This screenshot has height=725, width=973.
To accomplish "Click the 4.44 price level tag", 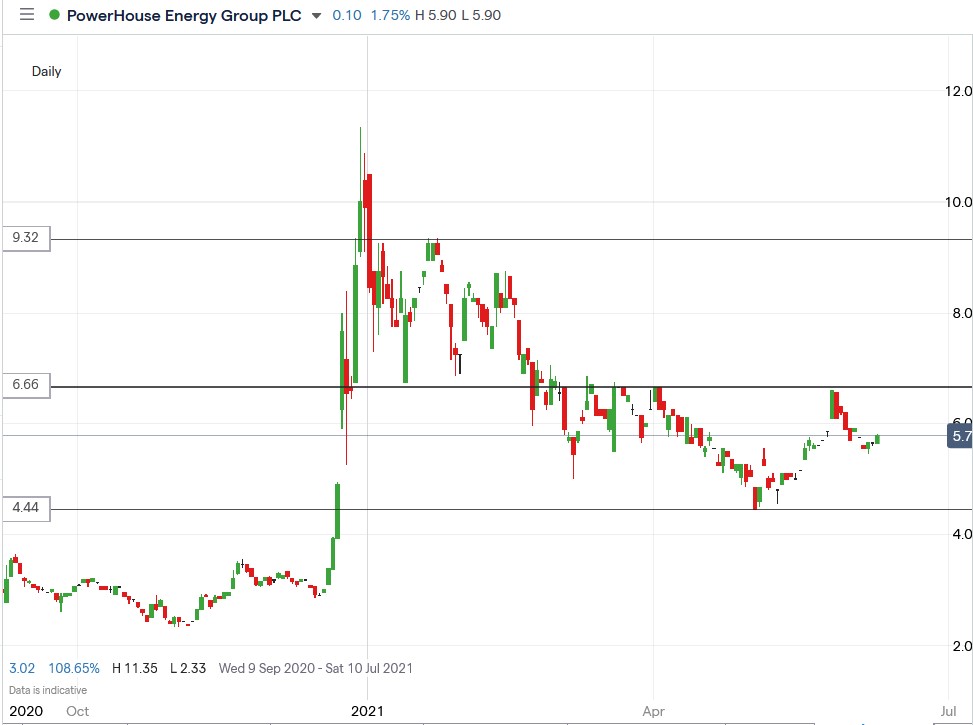I will coord(25,509).
